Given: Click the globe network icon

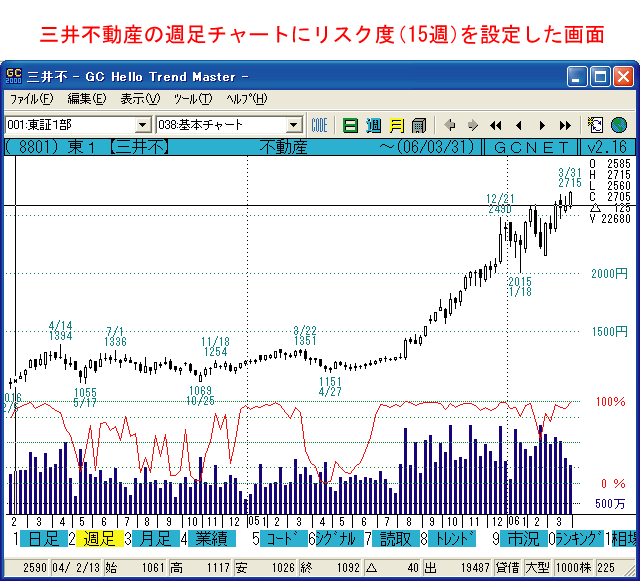Looking at the screenshot, I should tap(619, 125).
